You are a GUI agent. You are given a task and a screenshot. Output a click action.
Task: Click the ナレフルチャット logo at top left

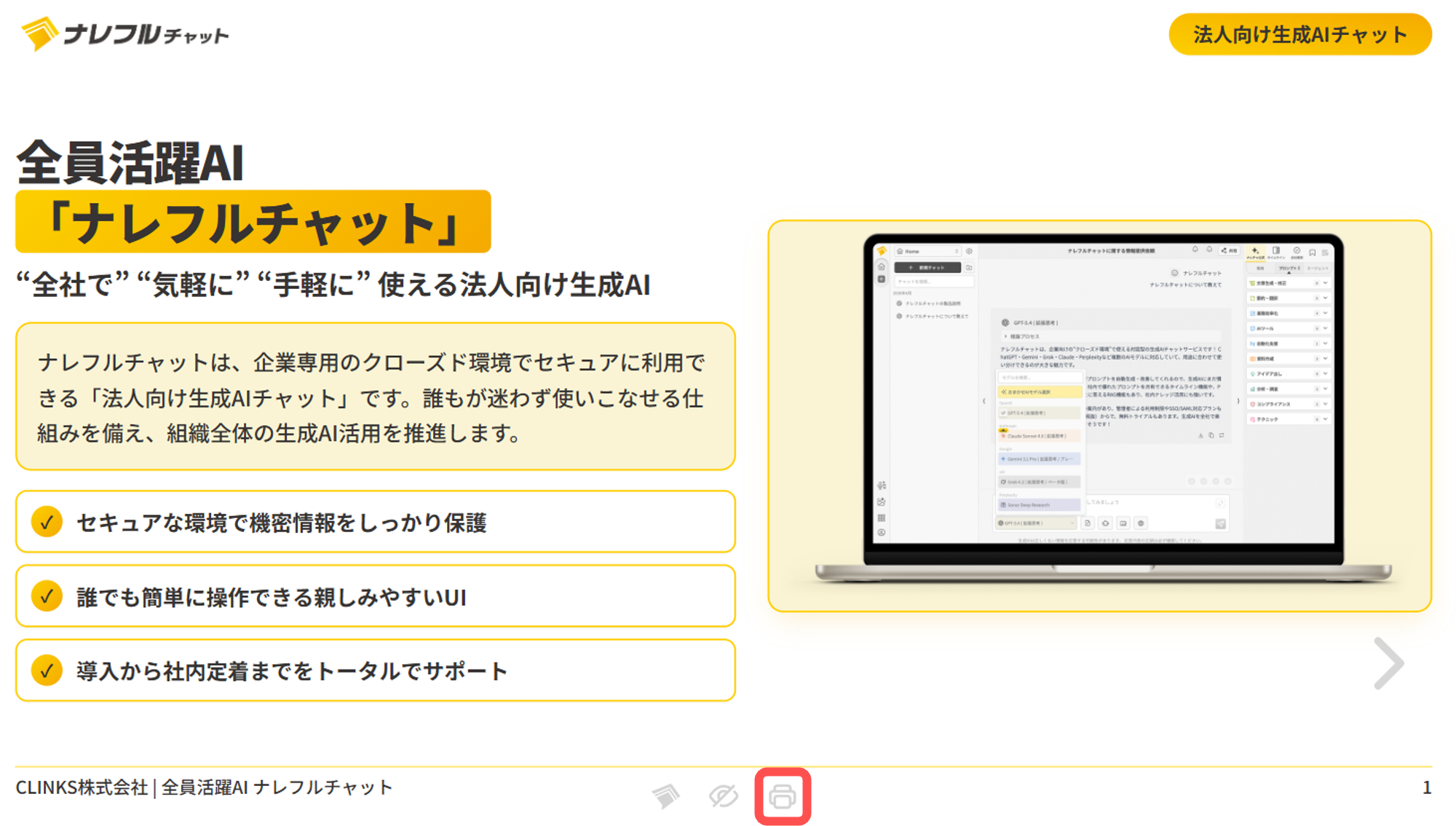[x=124, y=33]
